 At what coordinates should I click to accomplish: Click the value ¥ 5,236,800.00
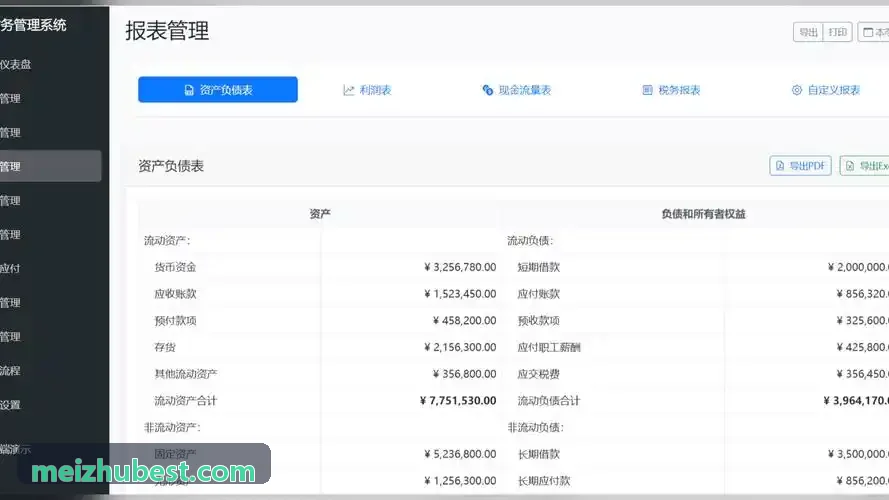click(x=460, y=454)
